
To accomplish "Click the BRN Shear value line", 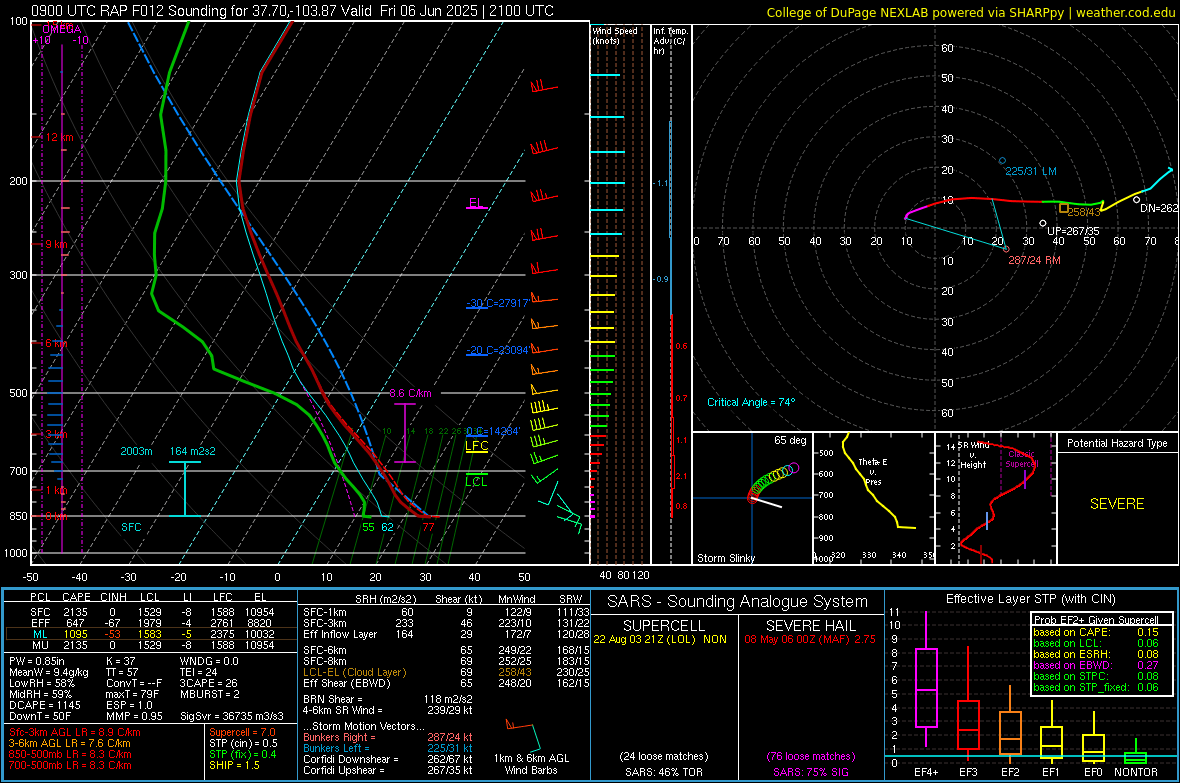I will (388, 699).
